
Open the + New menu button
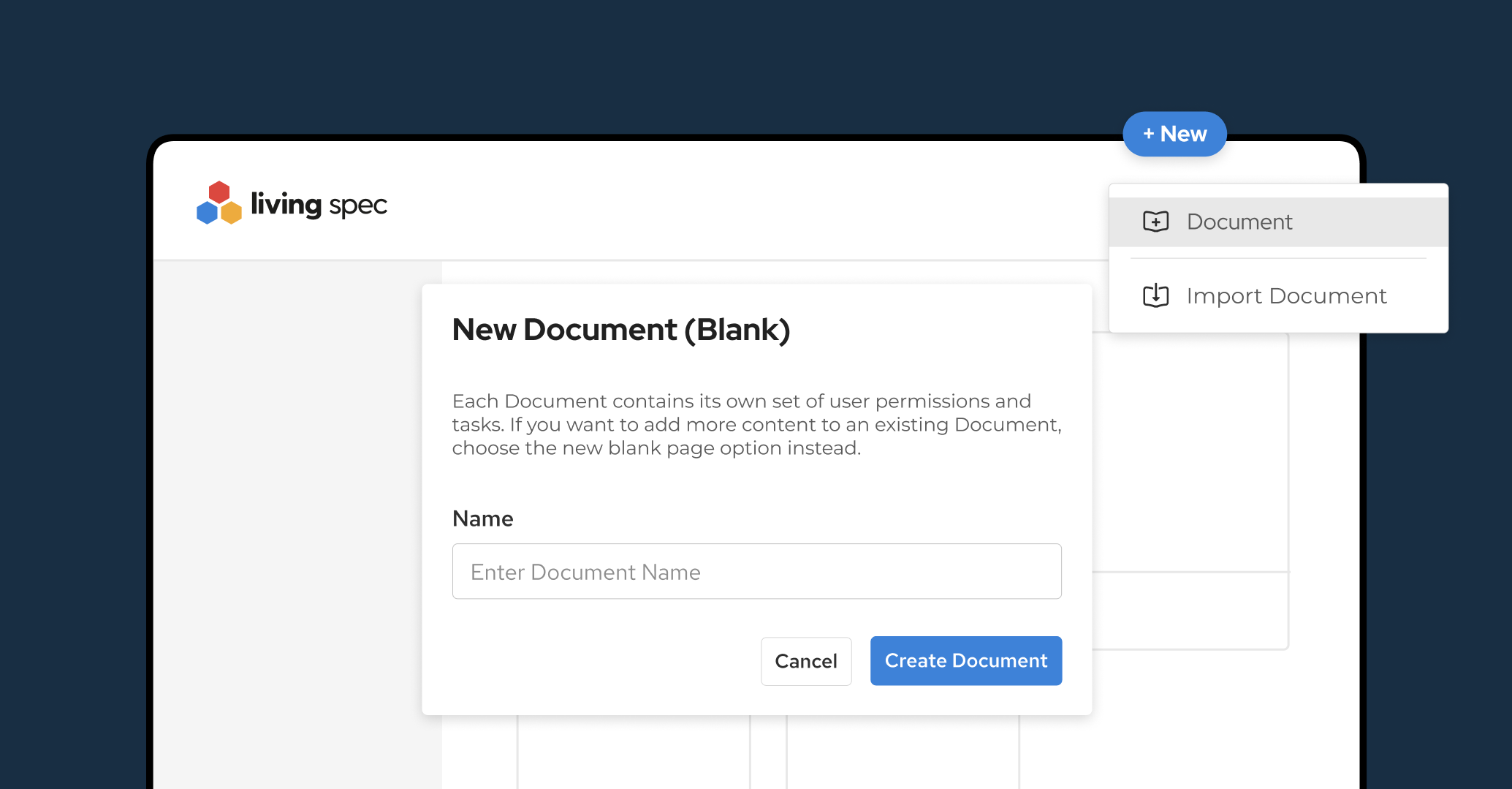coord(1174,134)
